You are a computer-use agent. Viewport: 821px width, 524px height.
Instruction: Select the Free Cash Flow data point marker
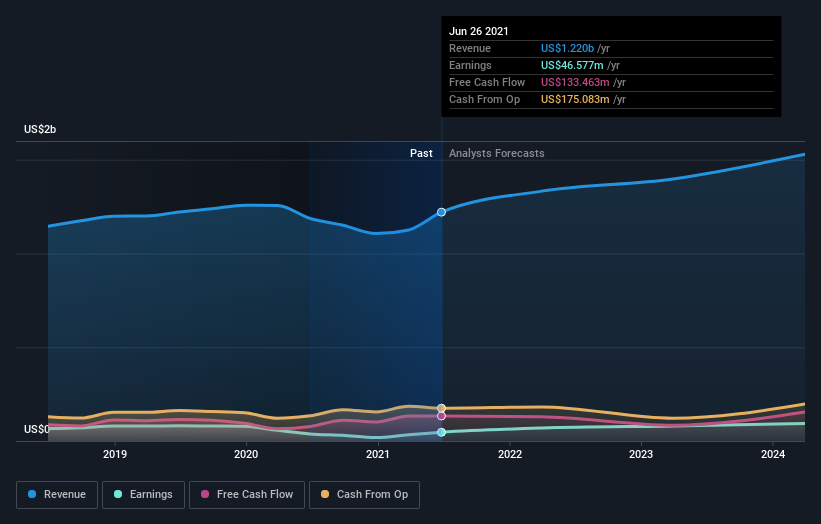point(441,416)
